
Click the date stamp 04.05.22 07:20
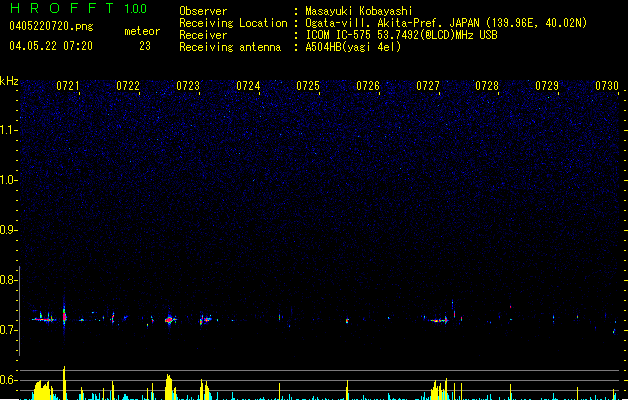[x=51, y=46]
